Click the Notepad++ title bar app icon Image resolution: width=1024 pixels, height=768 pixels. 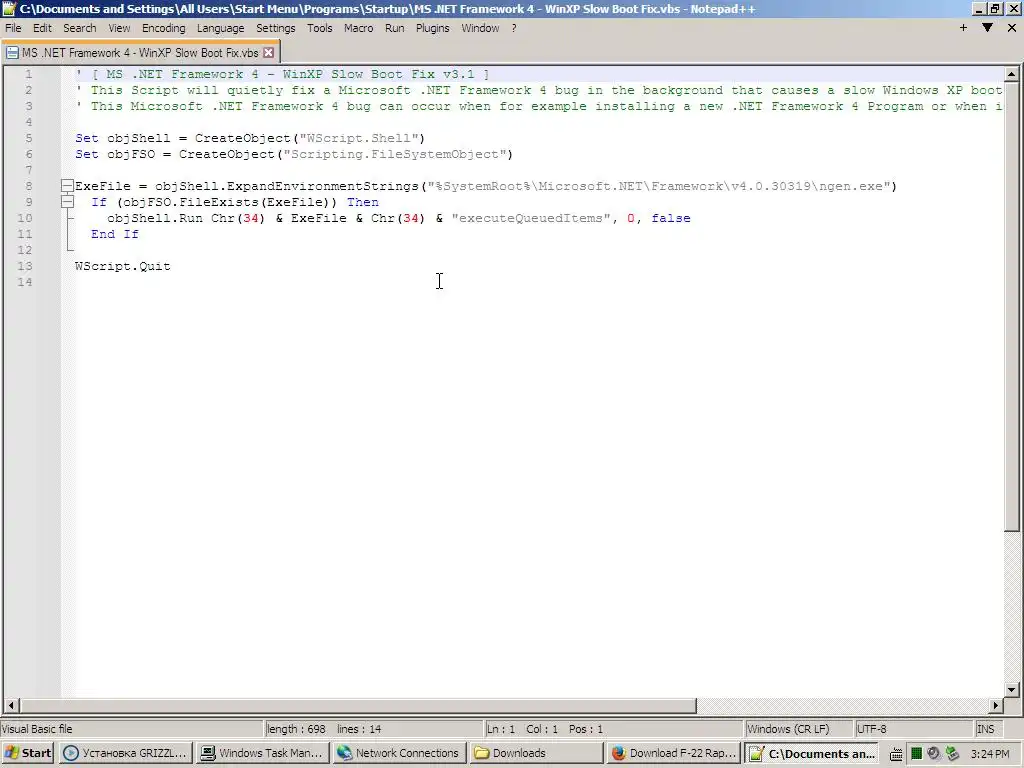(9, 8)
